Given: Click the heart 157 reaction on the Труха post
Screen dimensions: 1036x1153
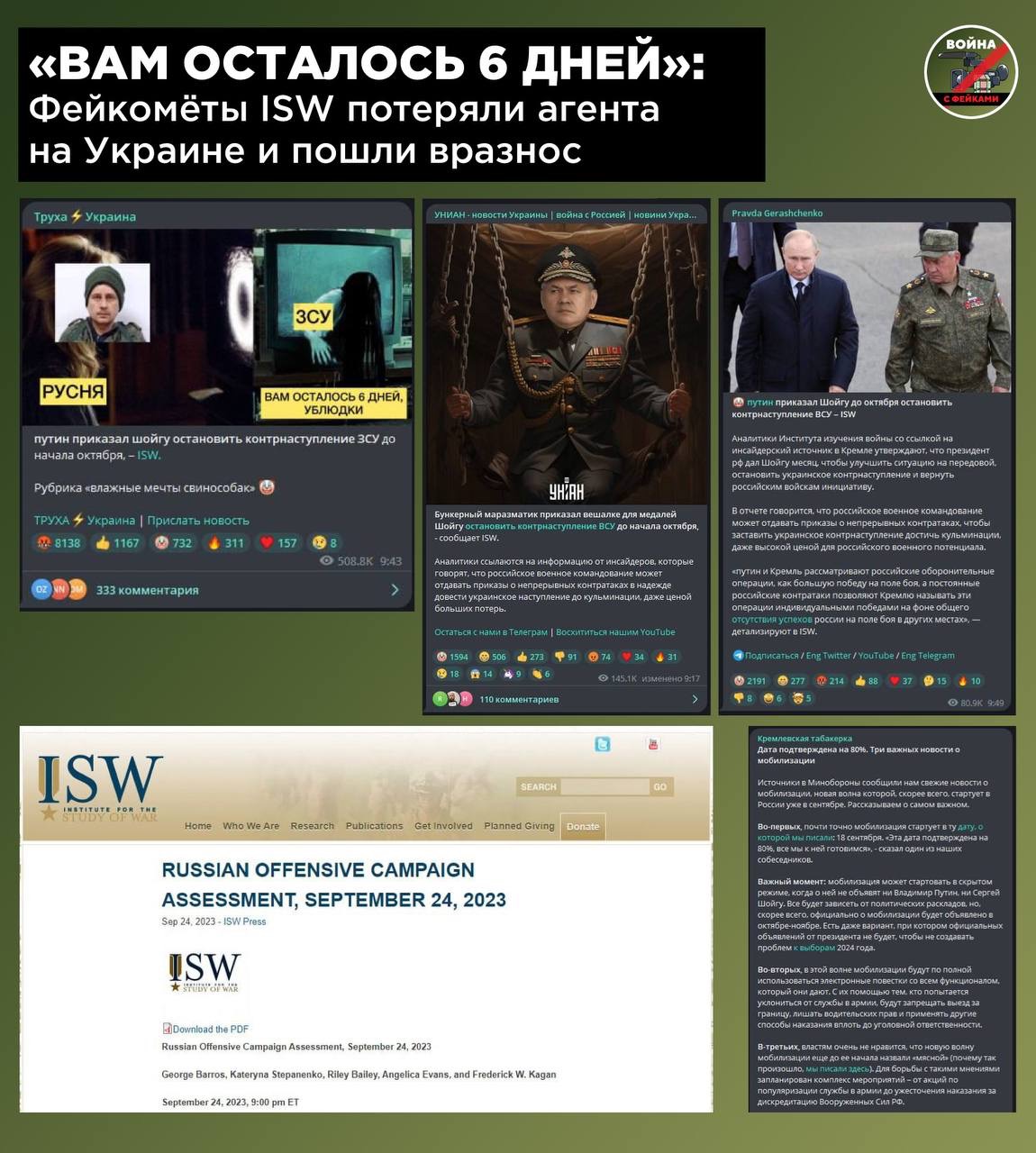Looking at the screenshot, I should [278, 542].
